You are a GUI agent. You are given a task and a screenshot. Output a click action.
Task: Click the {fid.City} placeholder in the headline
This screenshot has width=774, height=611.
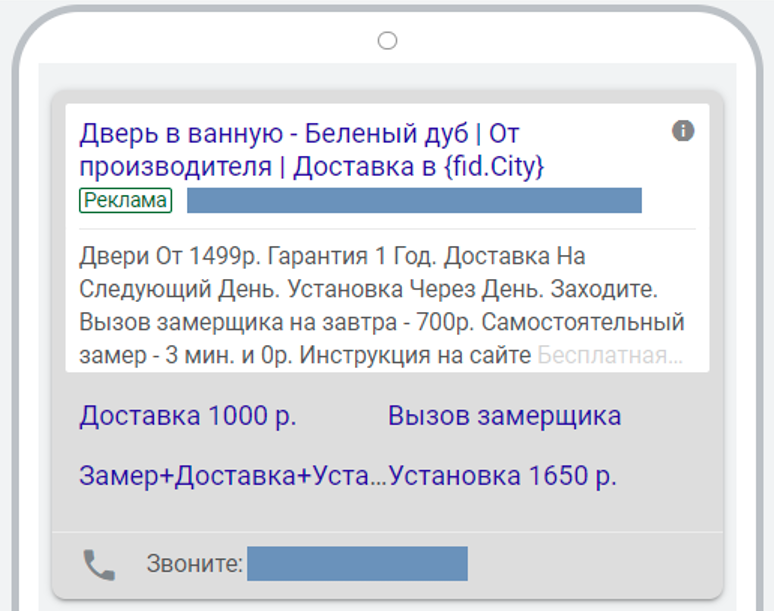[x=492, y=166]
